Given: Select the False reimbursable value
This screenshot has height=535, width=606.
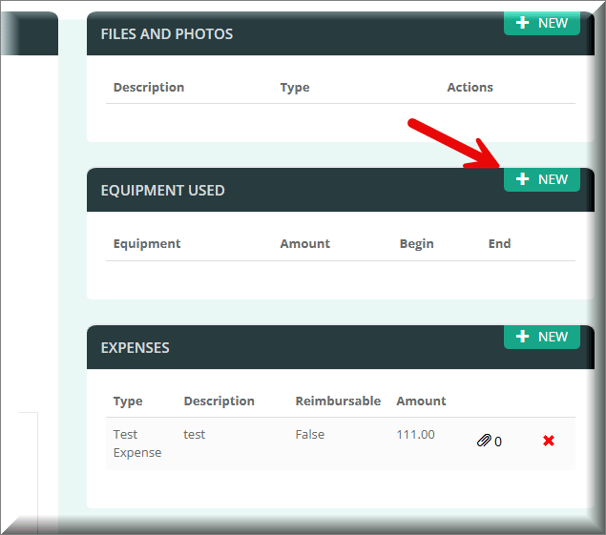Looking at the screenshot, I should 310,434.
